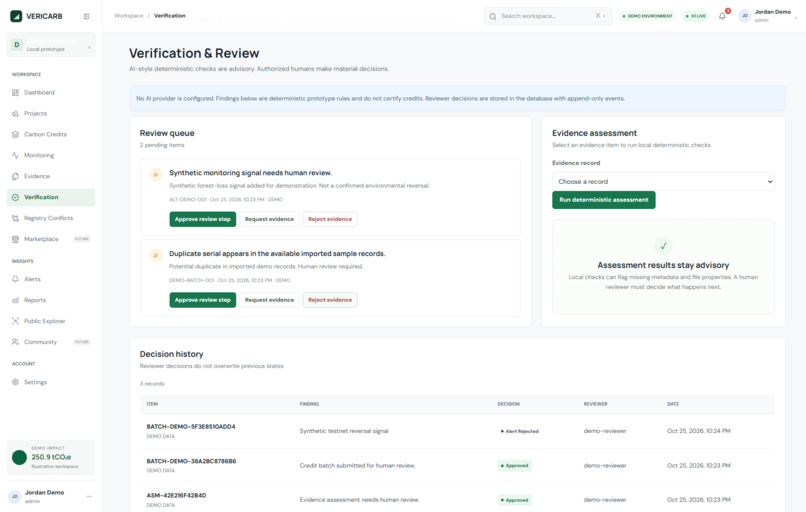This screenshot has width=806, height=512.
Task: Reject evidence for Duplicate serial item
Action: 330,300
